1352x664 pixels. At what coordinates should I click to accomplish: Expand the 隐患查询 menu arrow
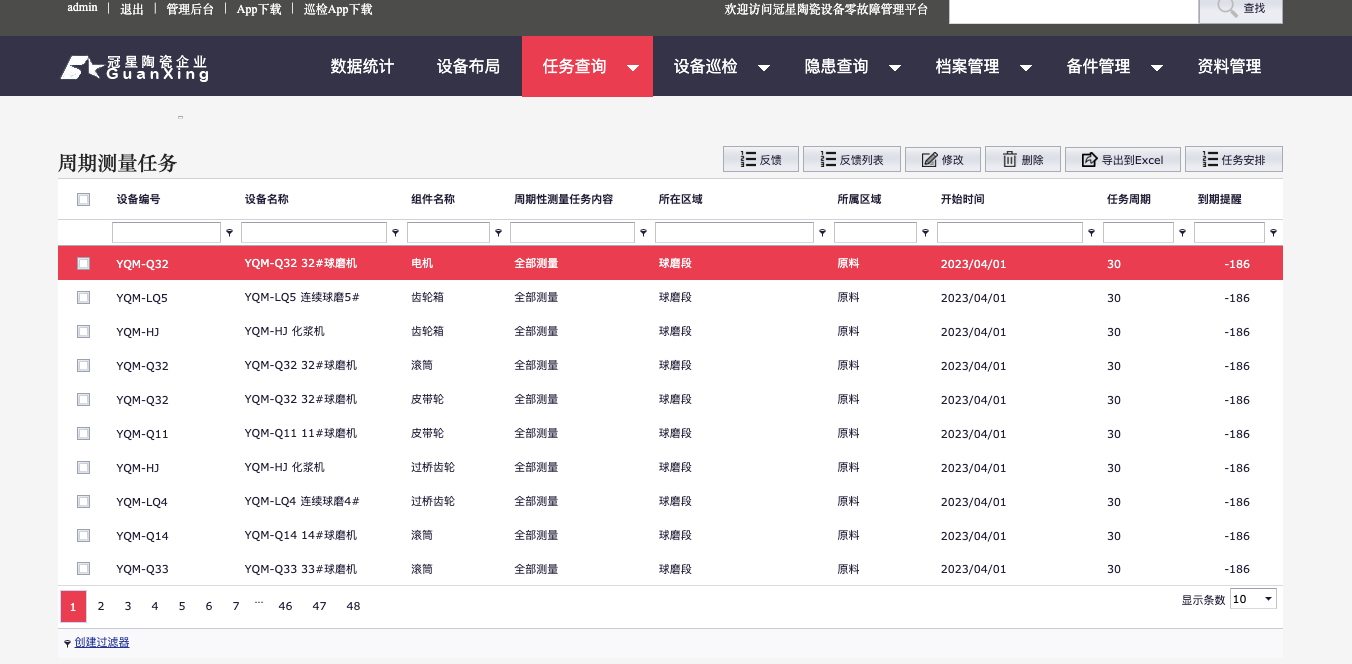click(895, 68)
